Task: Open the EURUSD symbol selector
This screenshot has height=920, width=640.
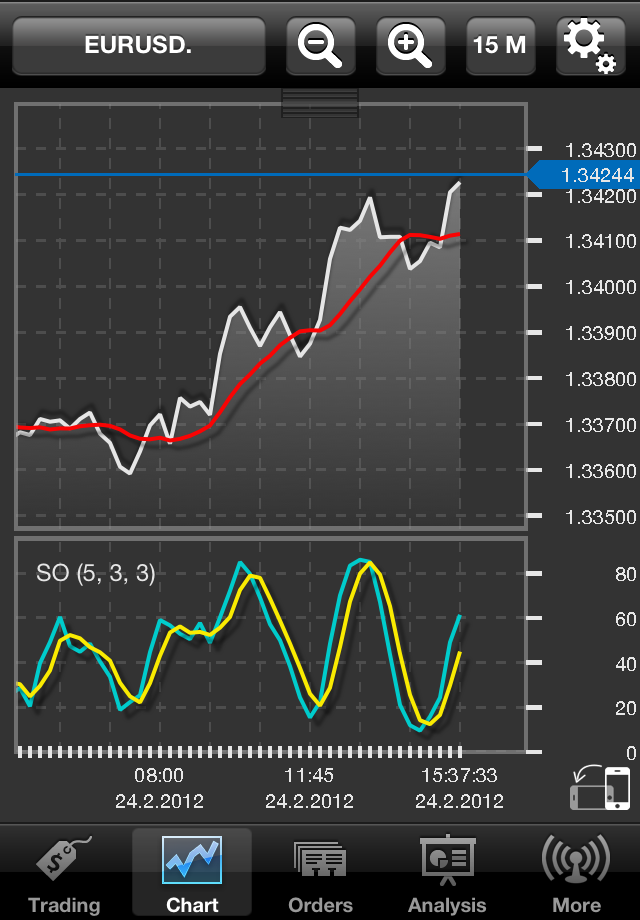Action: (x=138, y=45)
